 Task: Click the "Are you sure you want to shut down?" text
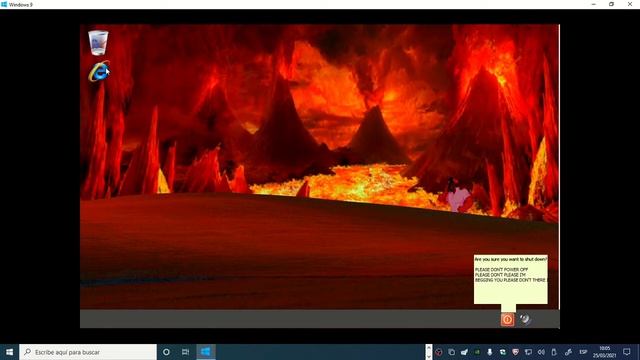pos(511,259)
